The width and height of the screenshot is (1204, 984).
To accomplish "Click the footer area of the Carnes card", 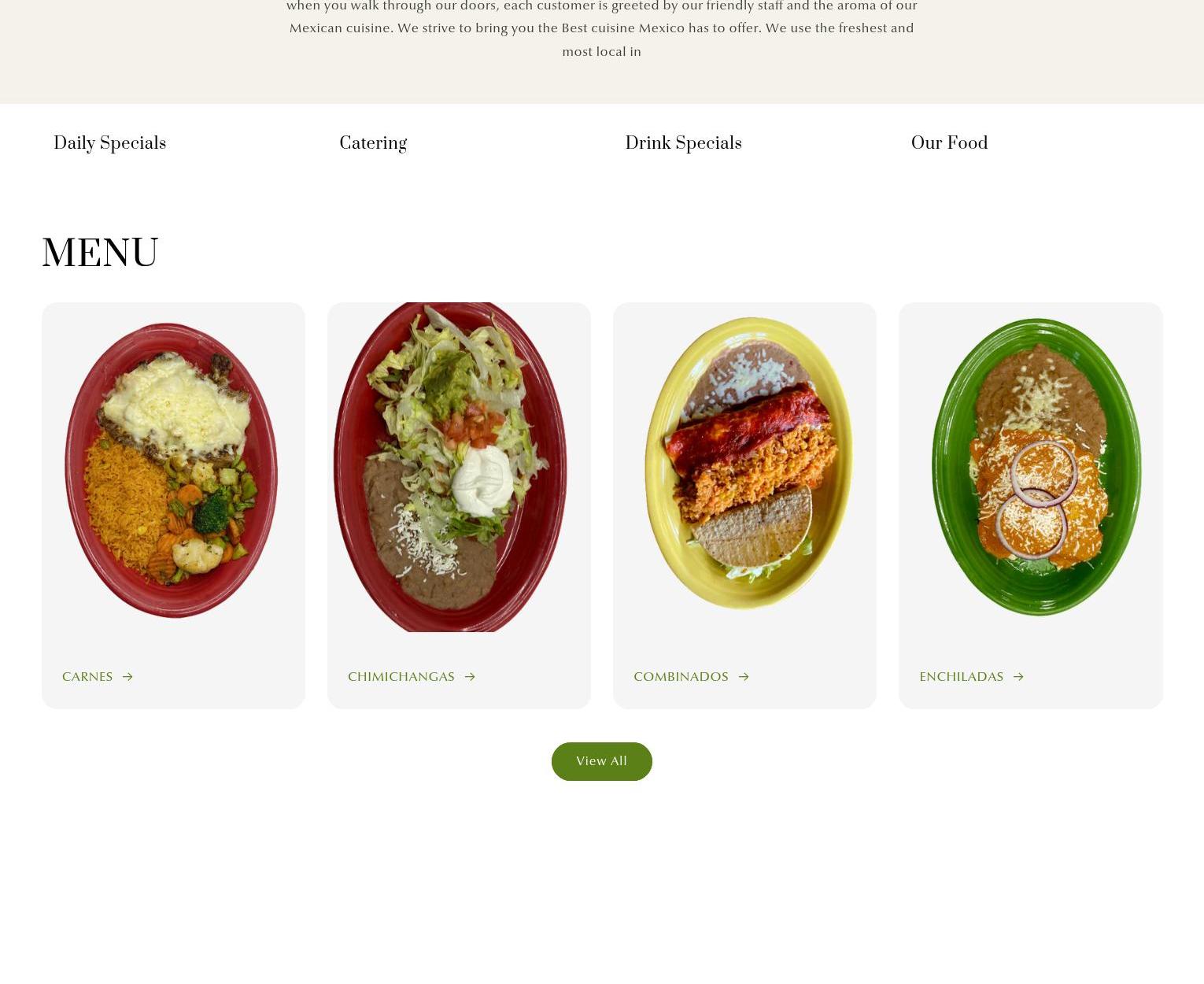I will pos(173,677).
